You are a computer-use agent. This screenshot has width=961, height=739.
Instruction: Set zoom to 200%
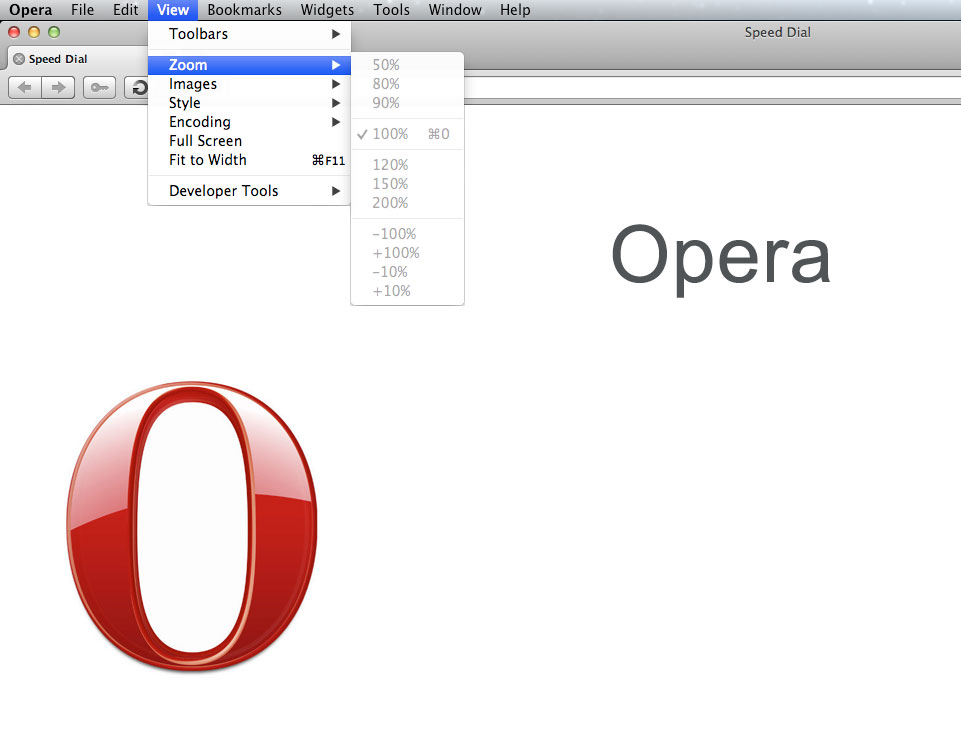pyautogui.click(x=407, y=203)
